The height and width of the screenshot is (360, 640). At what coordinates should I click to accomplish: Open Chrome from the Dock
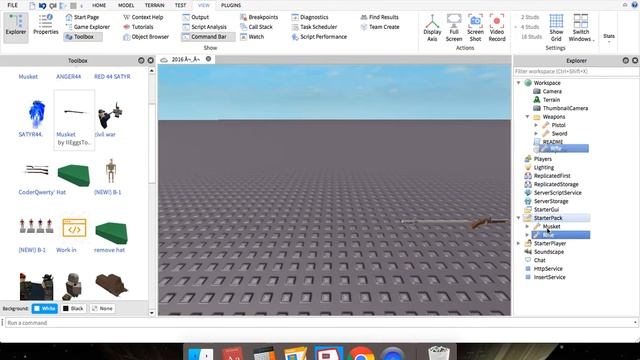tap(361, 353)
